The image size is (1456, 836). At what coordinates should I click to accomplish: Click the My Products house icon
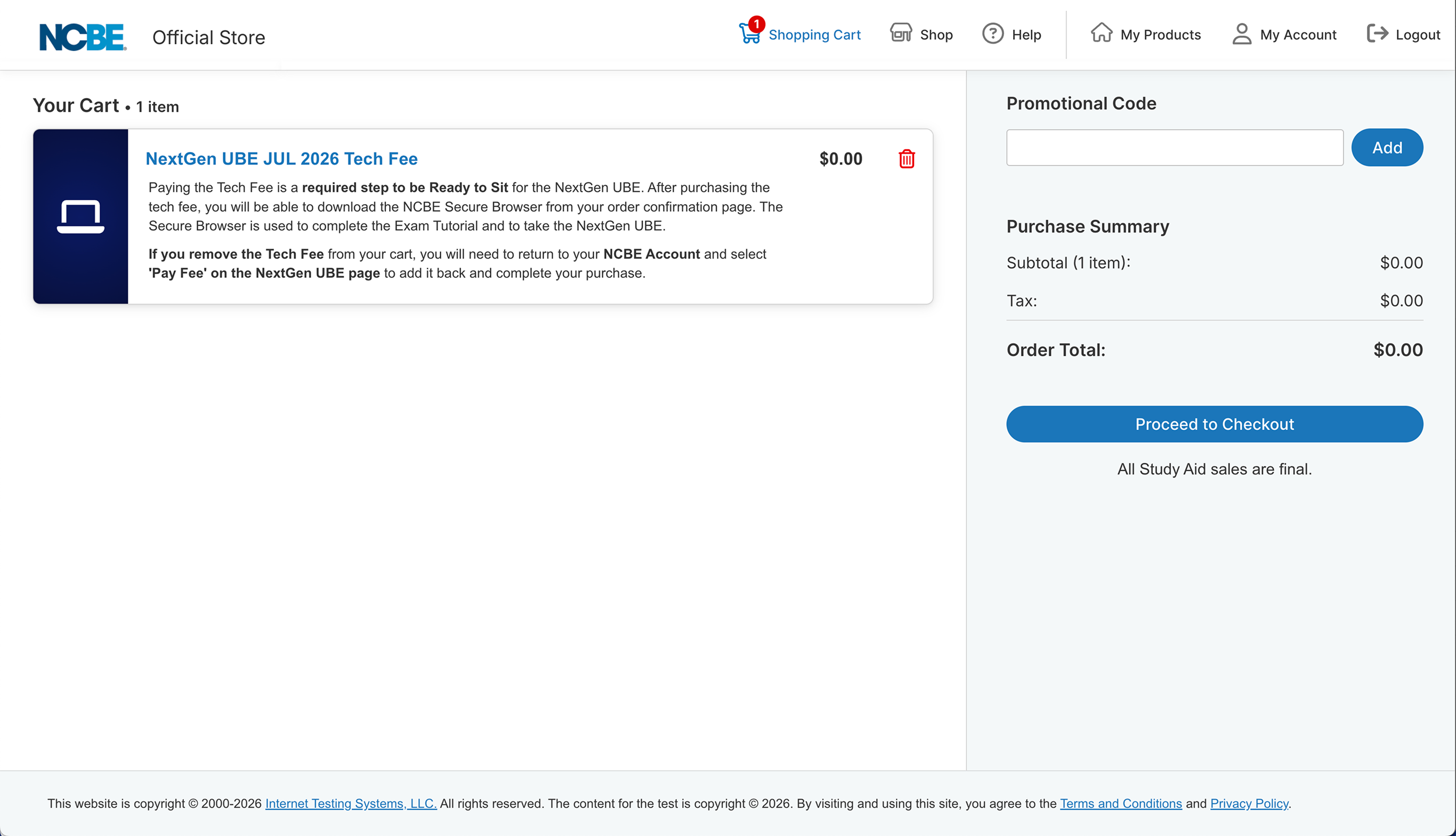[x=1101, y=33]
